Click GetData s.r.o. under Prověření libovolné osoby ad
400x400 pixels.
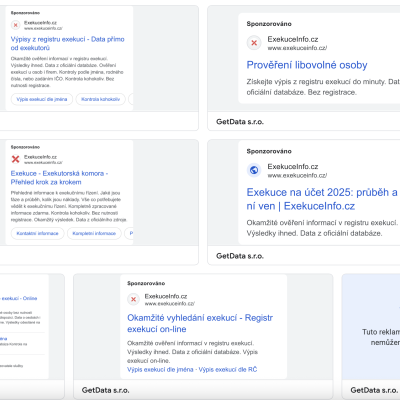(x=240, y=122)
